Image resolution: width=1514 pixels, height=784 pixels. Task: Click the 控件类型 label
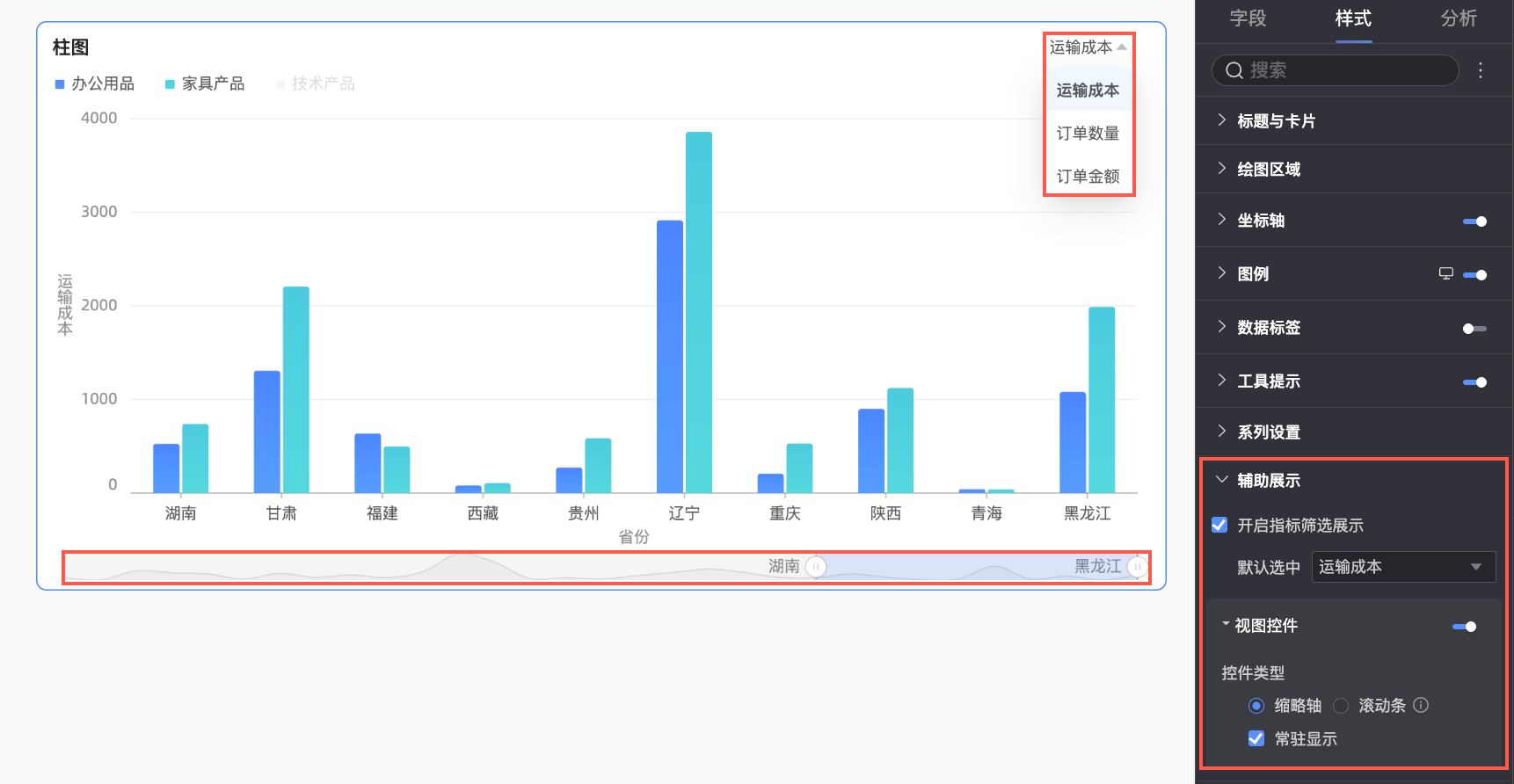pos(1253,672)
